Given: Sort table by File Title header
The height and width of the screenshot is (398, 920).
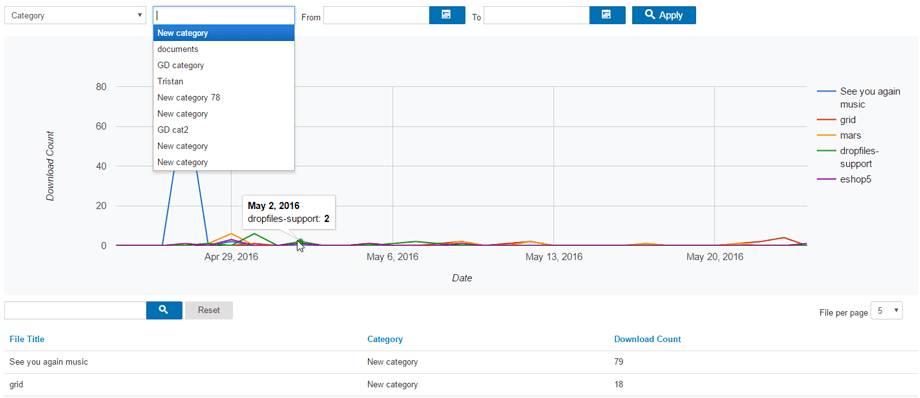Looking at the screenshot, I should pos(26,339).
